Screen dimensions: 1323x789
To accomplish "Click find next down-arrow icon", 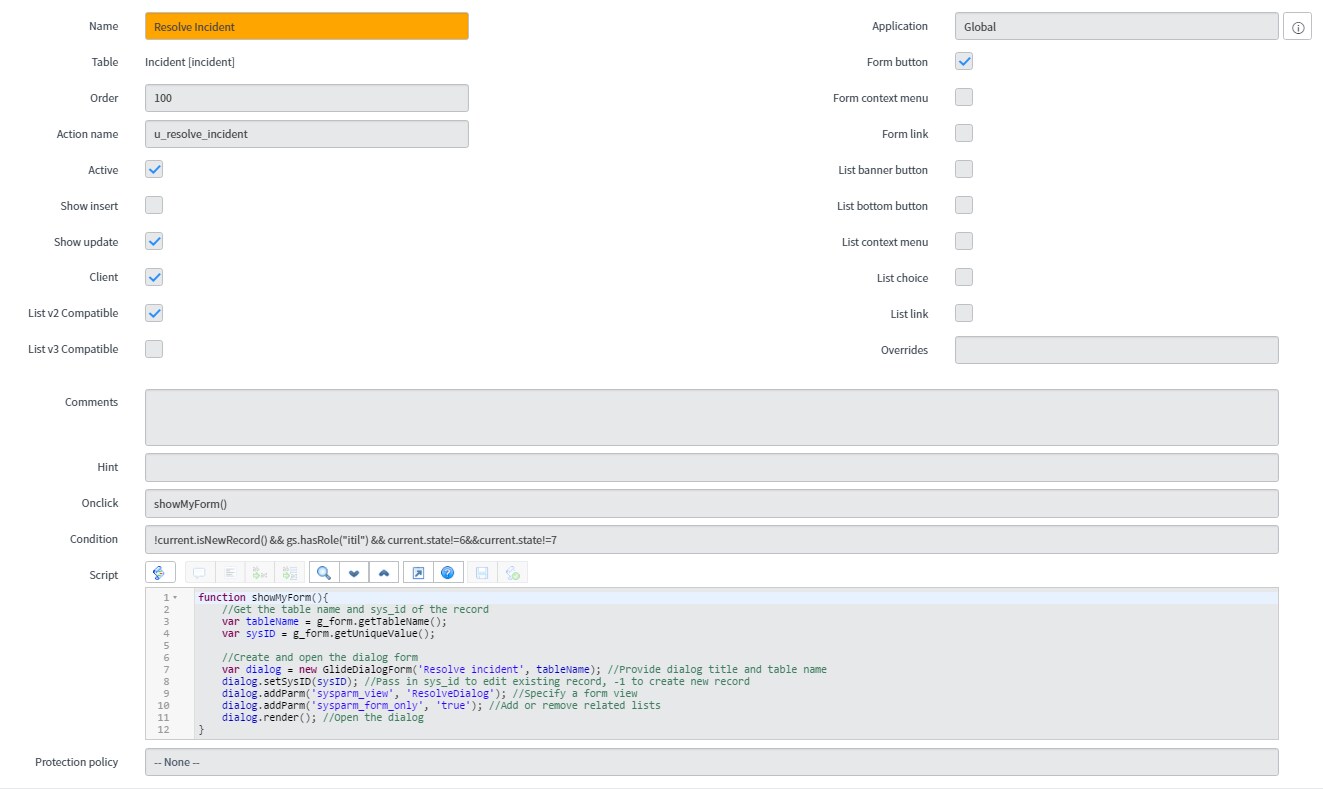I will click(x=354, y=572).
